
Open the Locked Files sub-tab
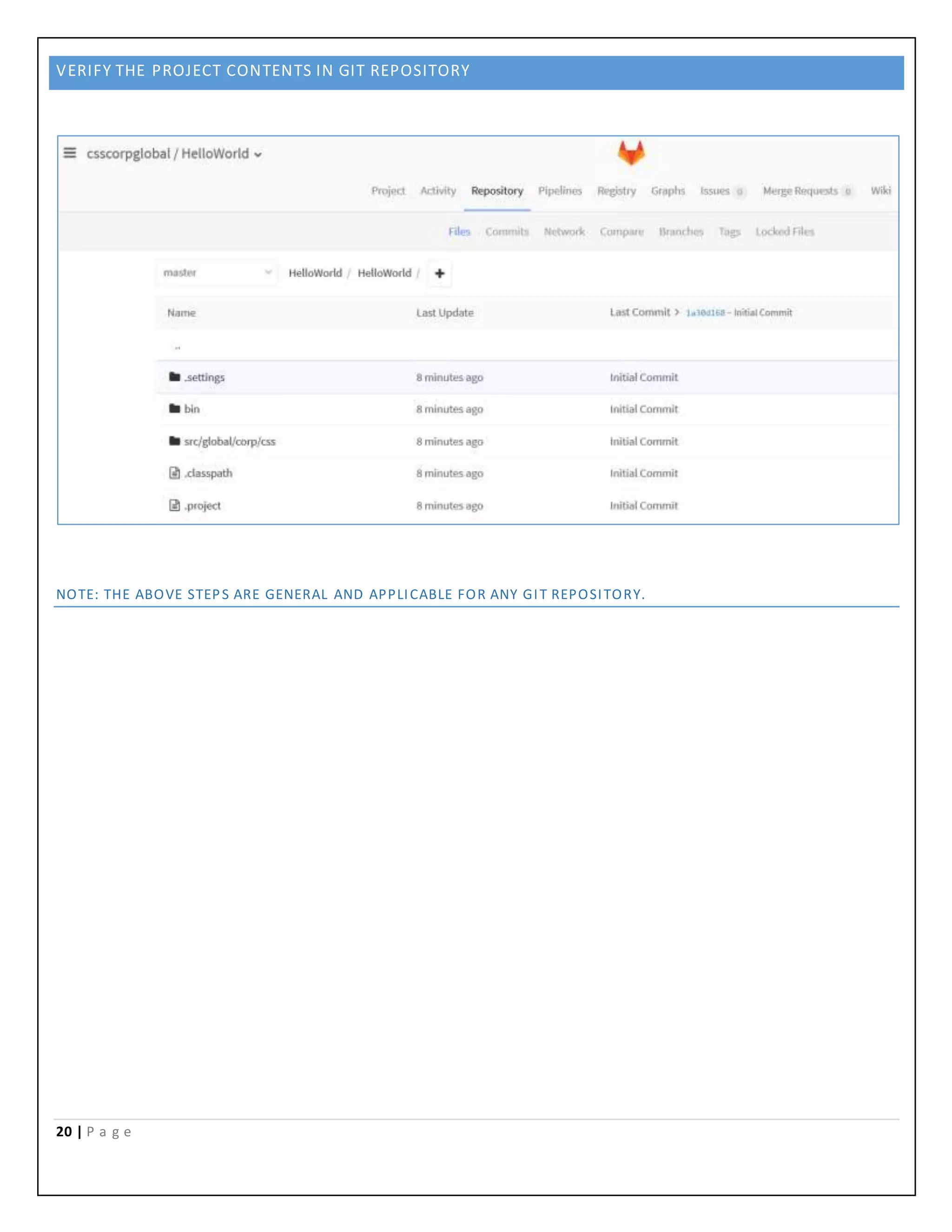tap(785, 232)
